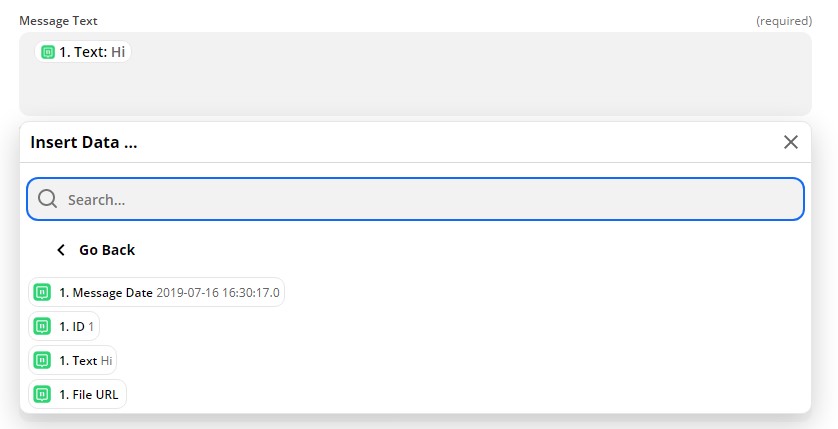Click the empty area of the Message Text field

tap(415, 85)
